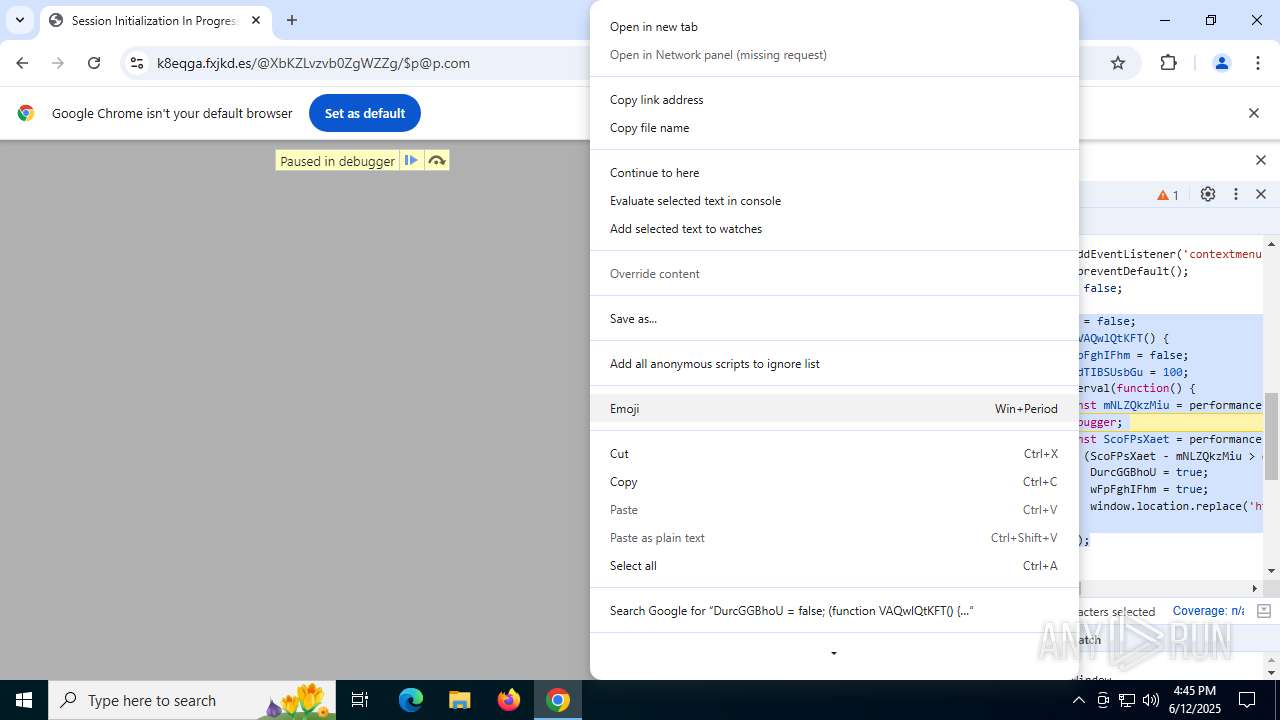
Task: Close the sources sidebar pane X
Action: 1261,160
